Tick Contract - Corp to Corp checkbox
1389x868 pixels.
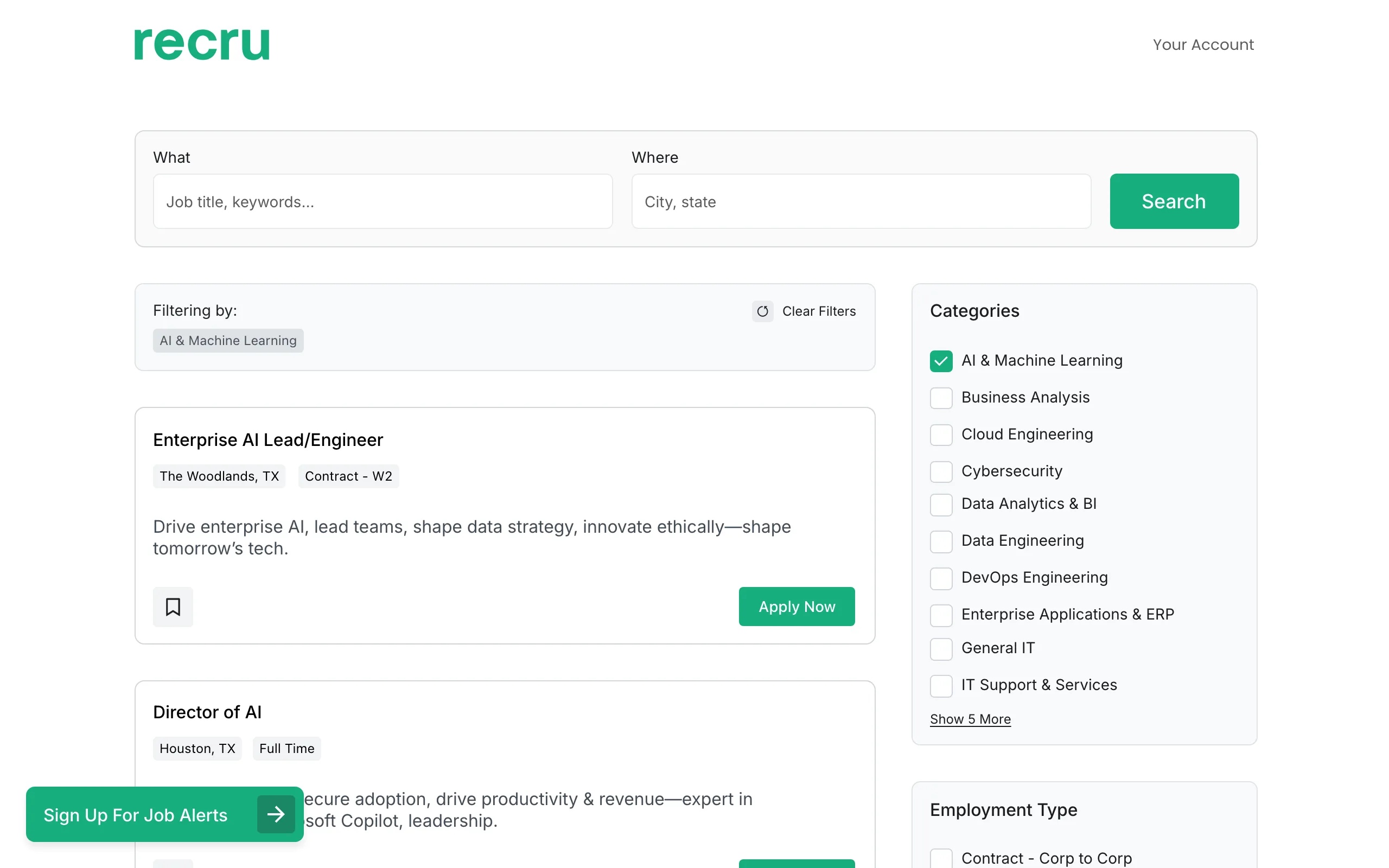[941, 859]
